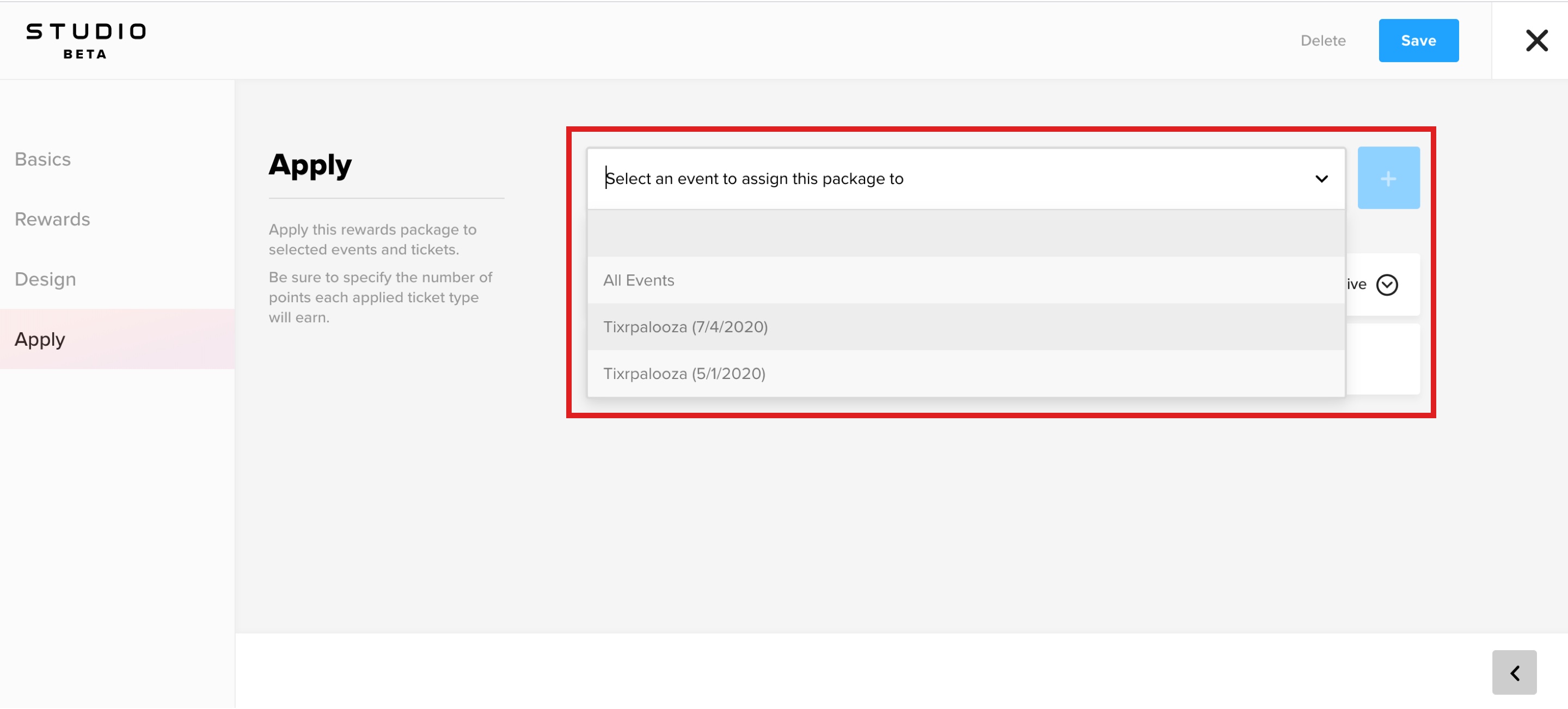The height and width of the screenshot is (709, 1568).
Task: Select 'All Events' from dropdown list
Action: tap(965, 280)
